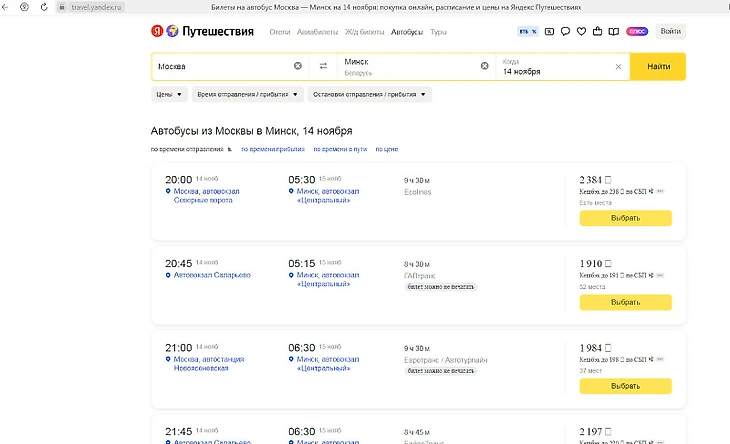Expand Время отправления / прибытия filter
The width and height of the screenshot is (730, 444).
point(248,94)
